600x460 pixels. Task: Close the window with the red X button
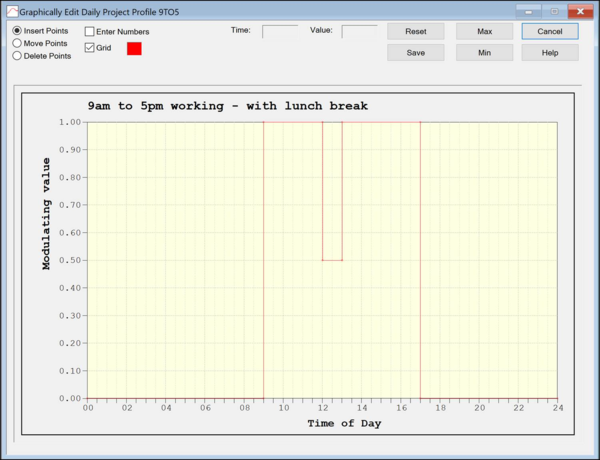pyautogui.click(x=578, y=10)
